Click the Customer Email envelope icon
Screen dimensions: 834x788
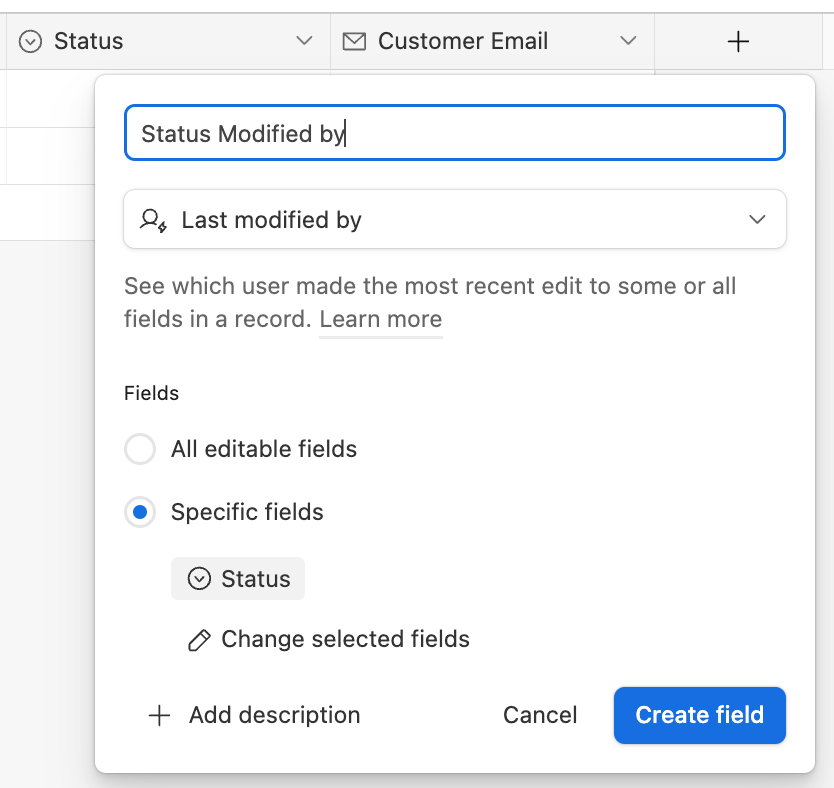tap(354, 41)
